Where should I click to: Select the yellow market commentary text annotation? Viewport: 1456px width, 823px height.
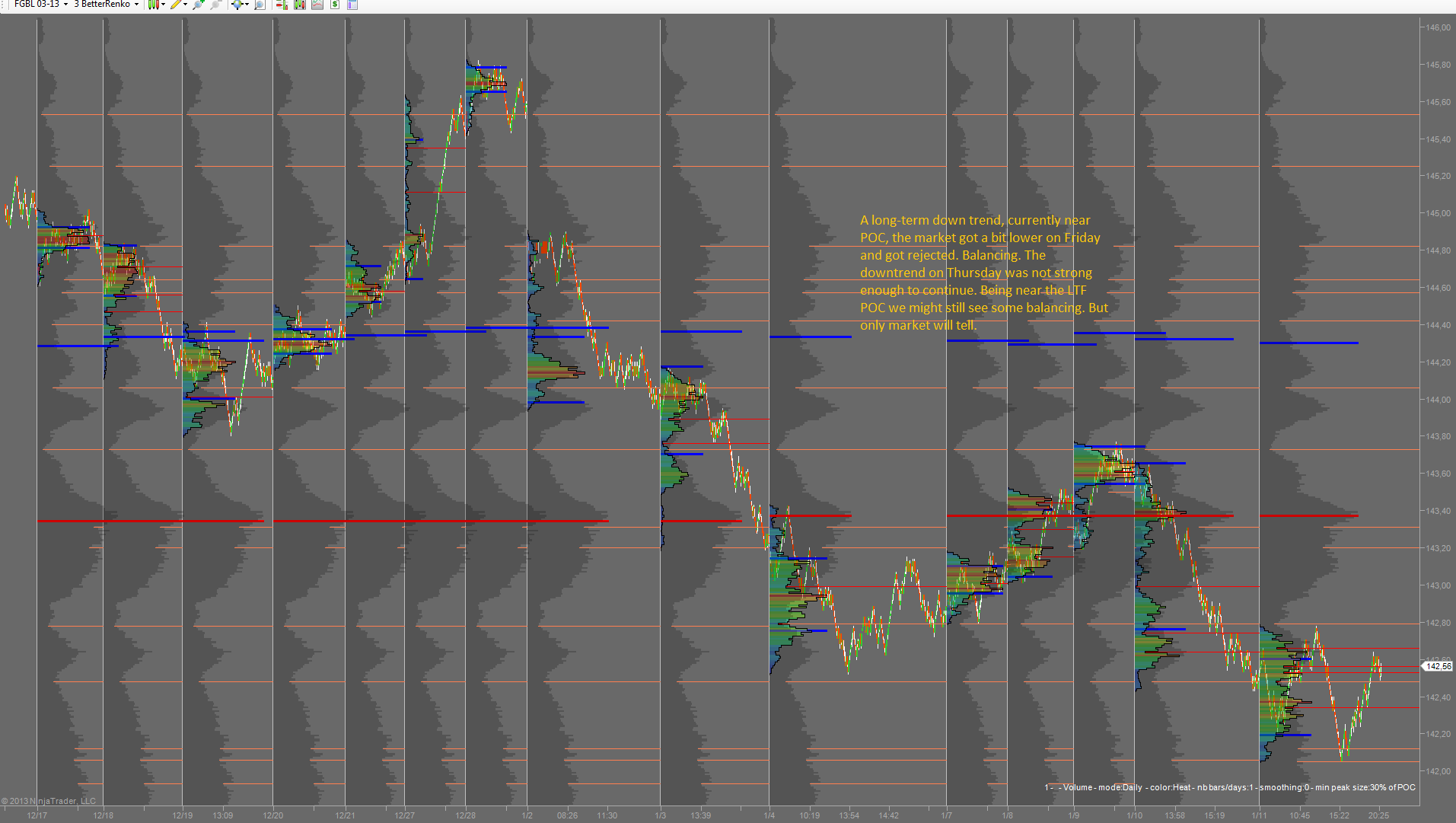[984, 273]
